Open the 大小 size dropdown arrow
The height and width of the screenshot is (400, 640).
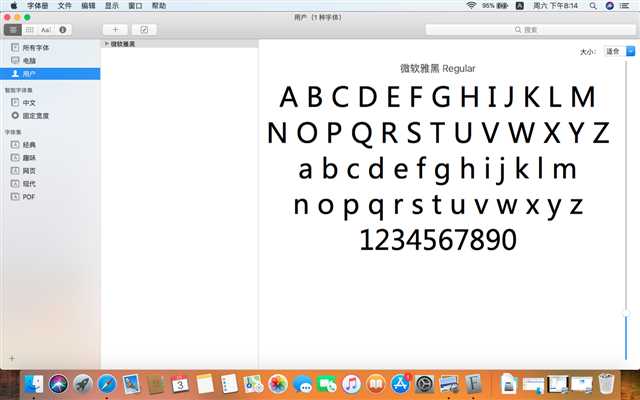coord(631,51)
